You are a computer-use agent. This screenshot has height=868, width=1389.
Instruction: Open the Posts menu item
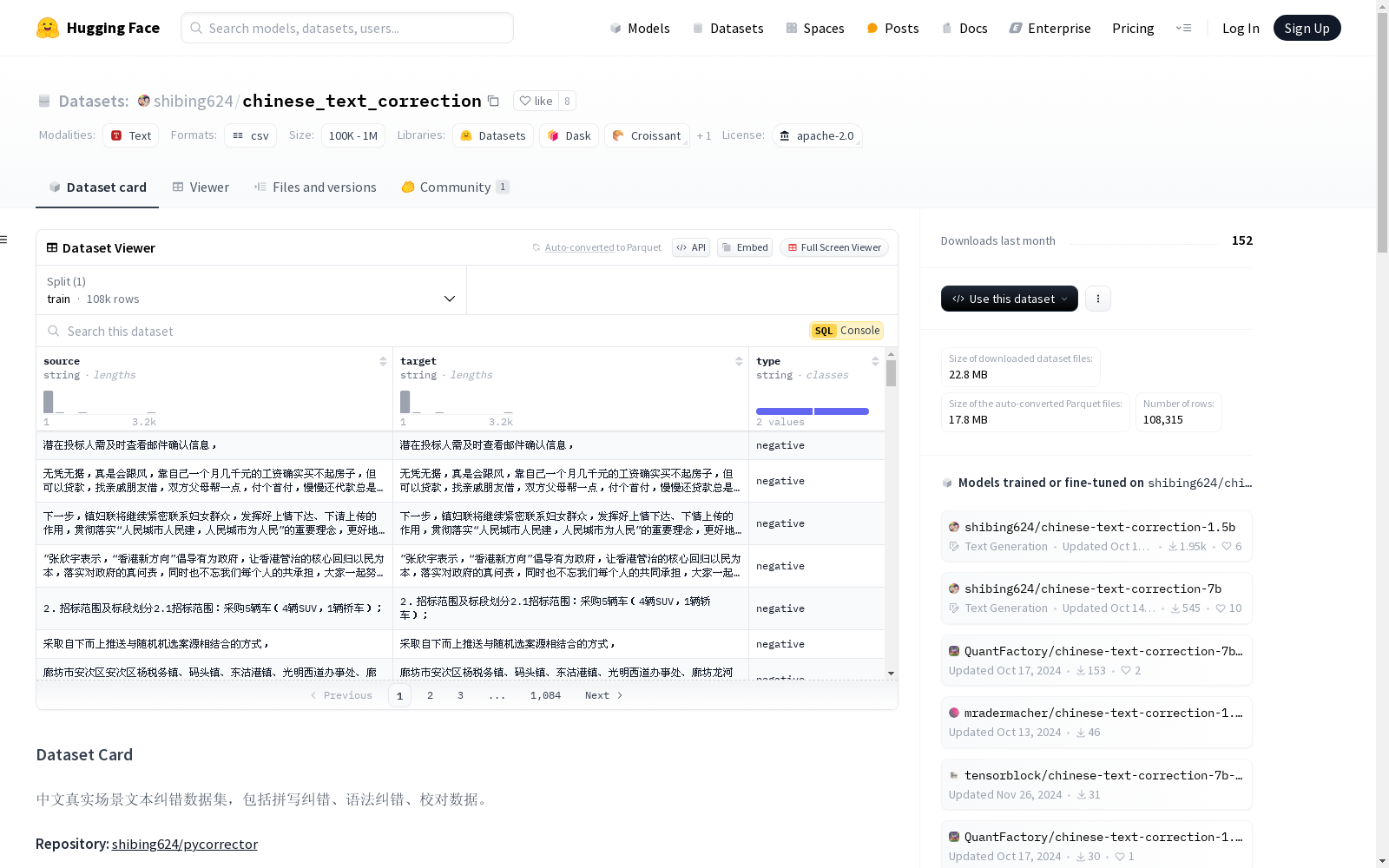[892, 28]
